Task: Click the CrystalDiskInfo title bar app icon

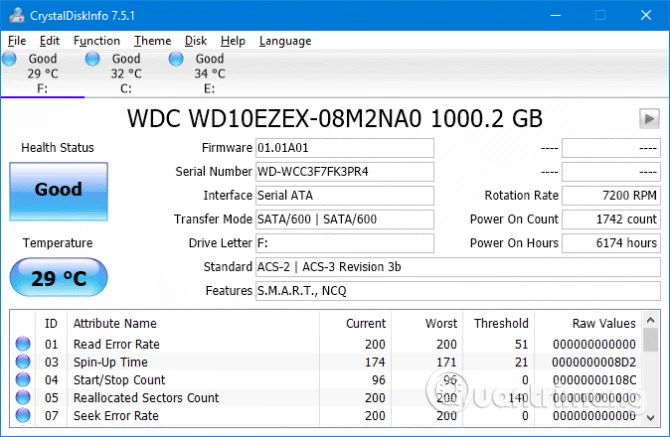Action: [17, 15]
